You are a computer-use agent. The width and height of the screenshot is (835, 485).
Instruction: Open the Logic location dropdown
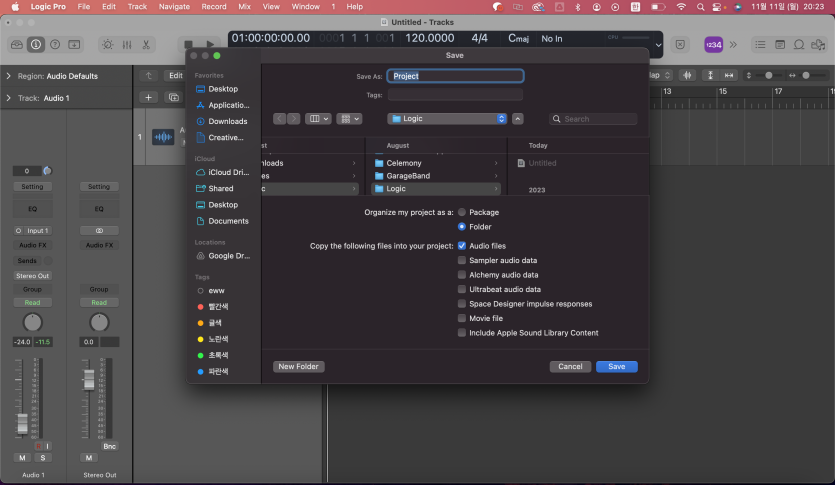pos(449,118)
